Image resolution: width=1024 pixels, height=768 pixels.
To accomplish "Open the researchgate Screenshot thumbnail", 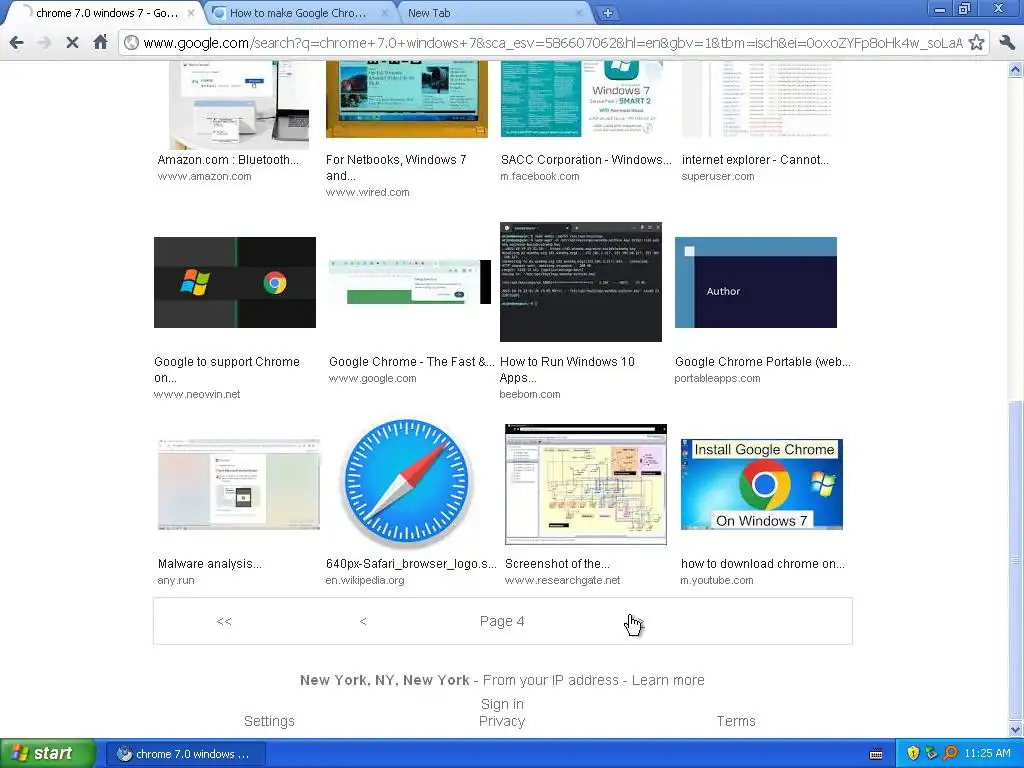I will [x=586, y=484].
